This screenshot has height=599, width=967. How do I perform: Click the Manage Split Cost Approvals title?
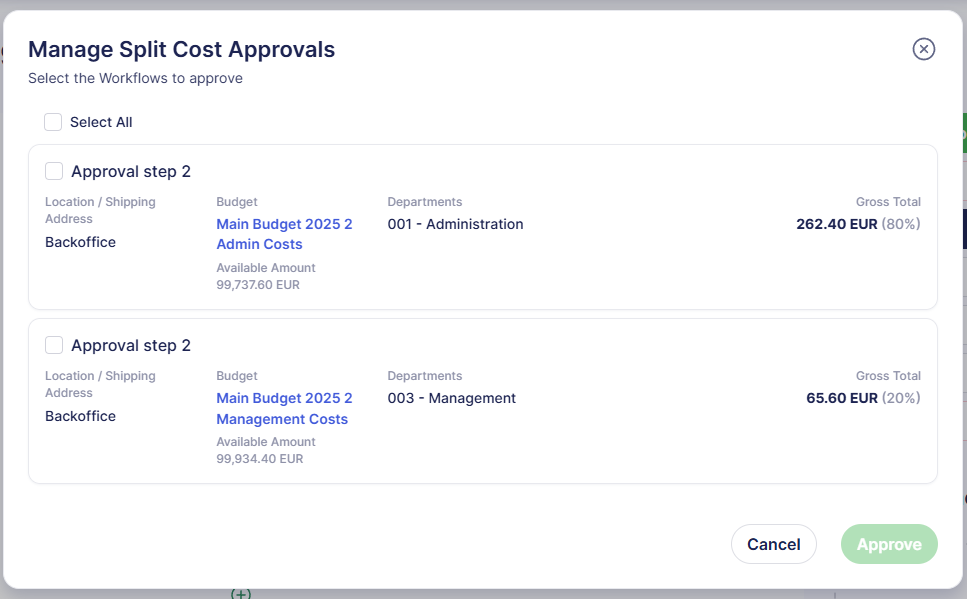[x=181, y=49]
